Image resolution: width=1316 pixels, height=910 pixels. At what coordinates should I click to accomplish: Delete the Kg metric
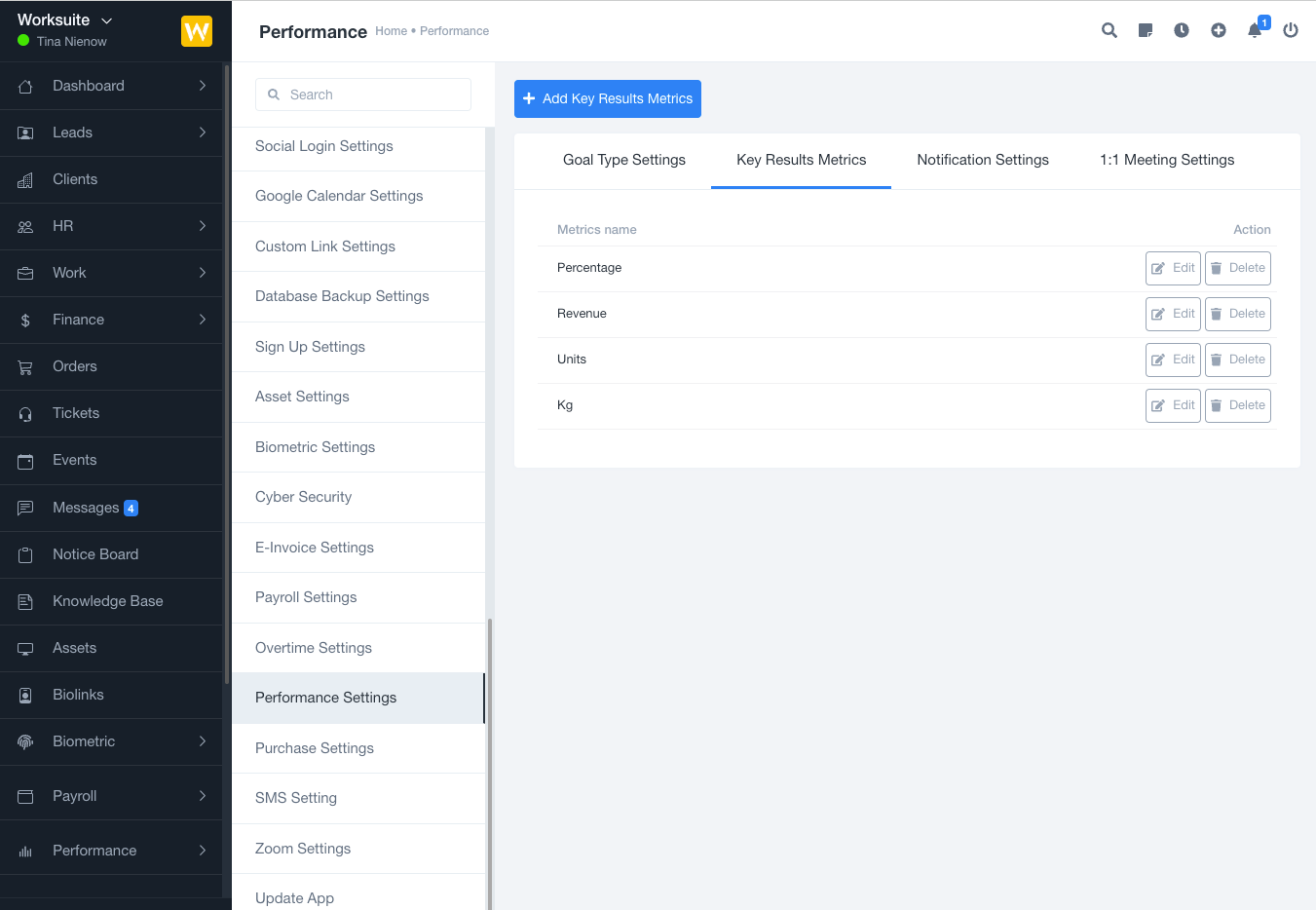click(x=1237, y=405)
